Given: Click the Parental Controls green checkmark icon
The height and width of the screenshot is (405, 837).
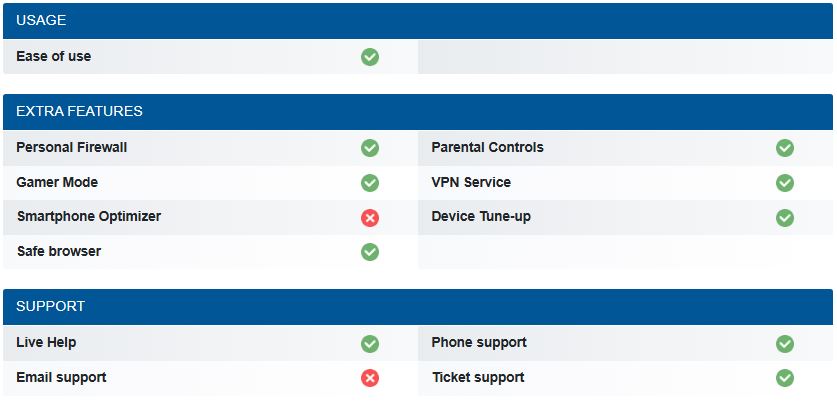Looking at the screenshot, I should pos(785,148).
